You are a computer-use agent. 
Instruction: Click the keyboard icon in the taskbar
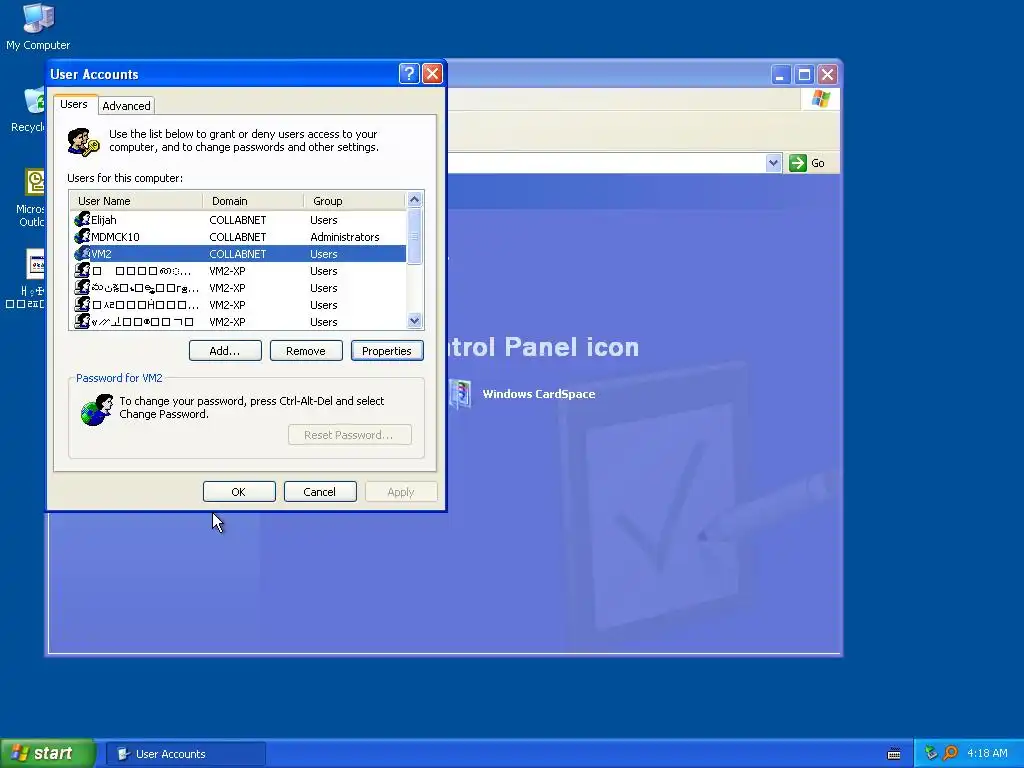point(894,754)
